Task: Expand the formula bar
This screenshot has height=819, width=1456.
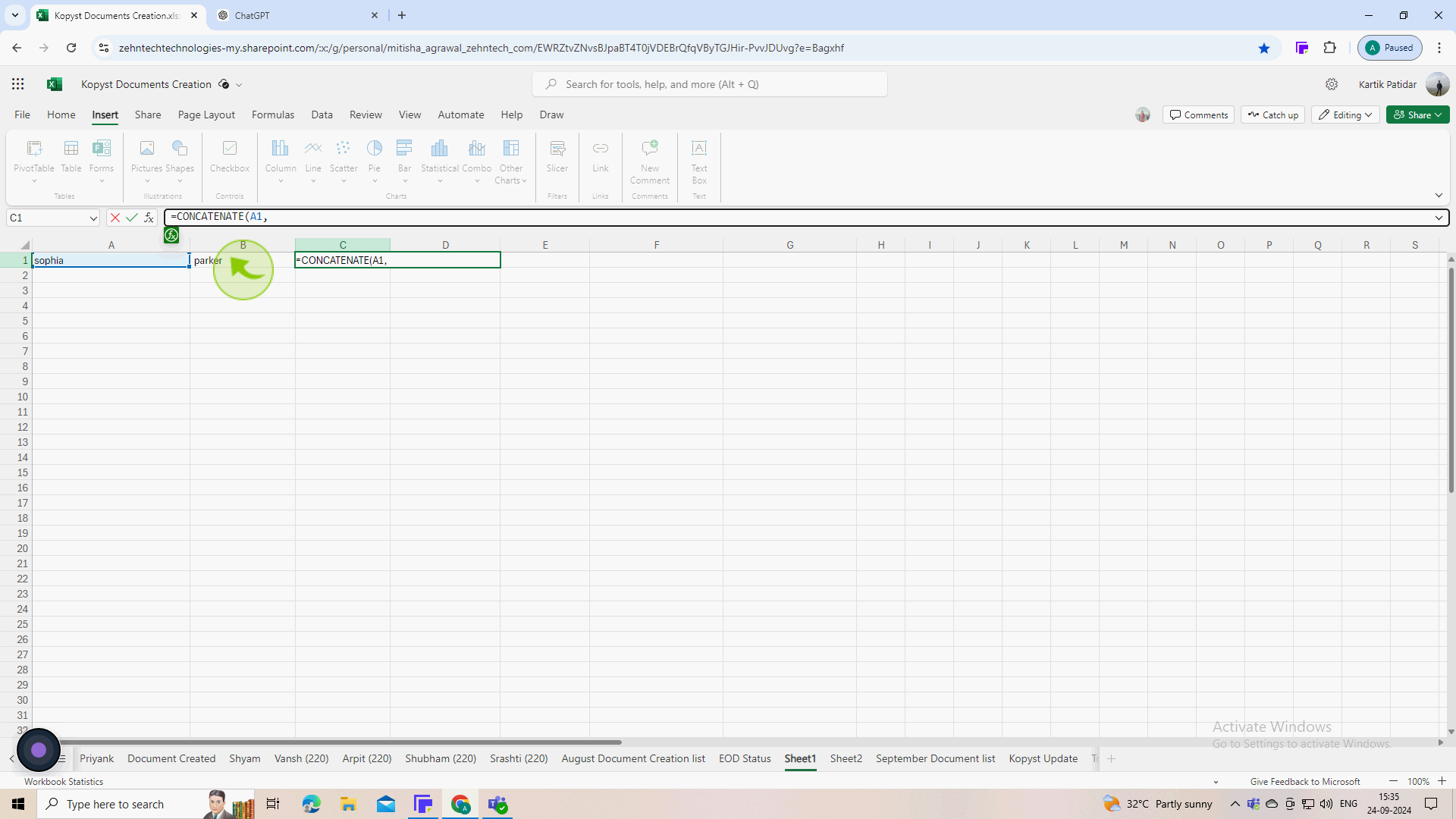Action: [x=1439, y=218]
